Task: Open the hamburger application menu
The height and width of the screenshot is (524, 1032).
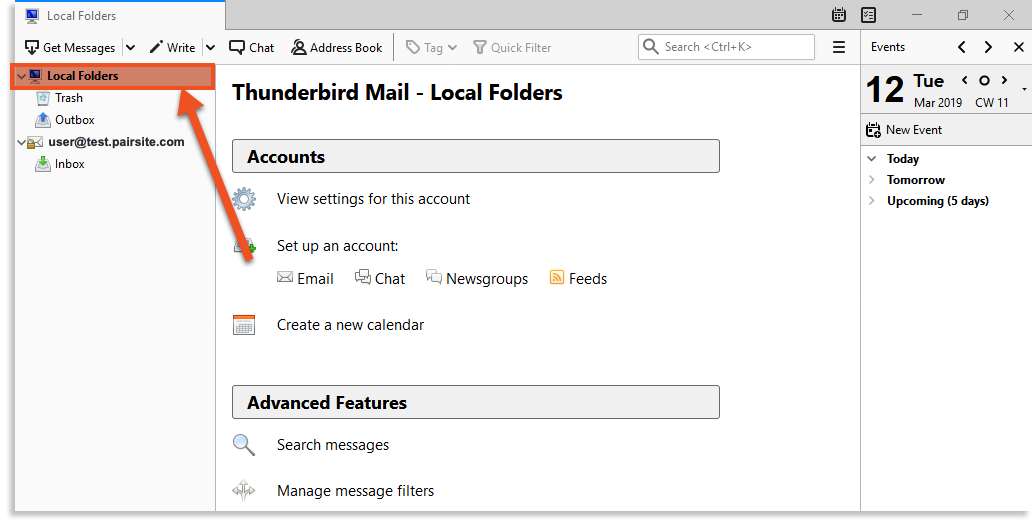Action: click(x=838, y=47)
